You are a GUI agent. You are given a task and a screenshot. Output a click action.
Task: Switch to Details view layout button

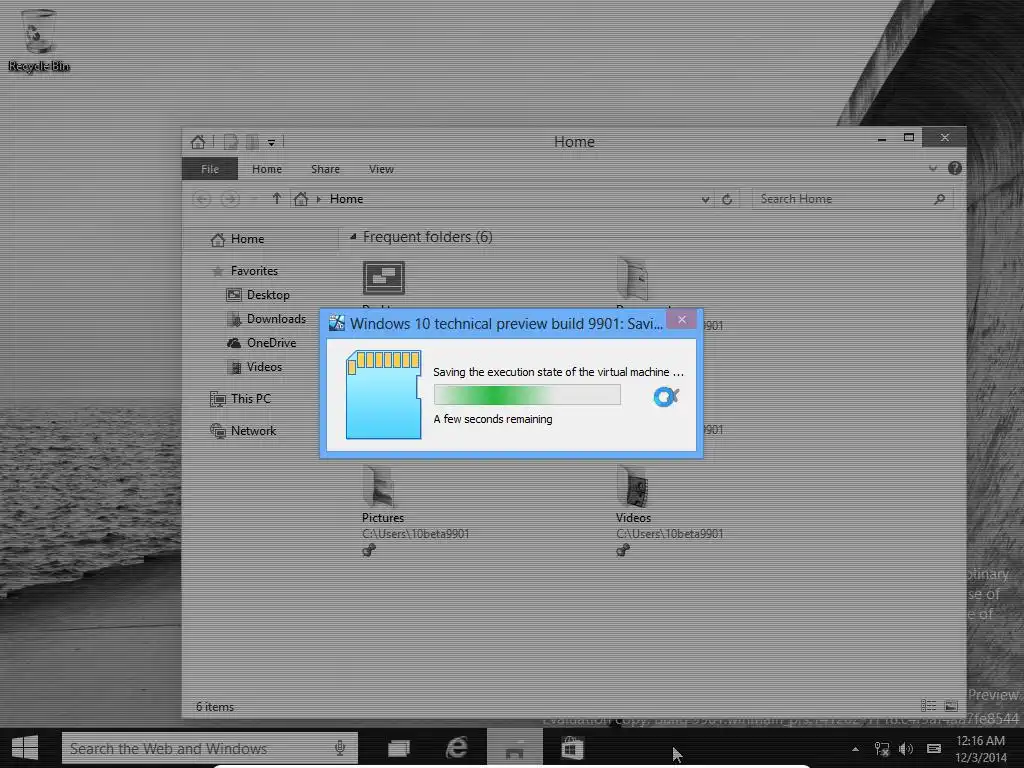928,706
